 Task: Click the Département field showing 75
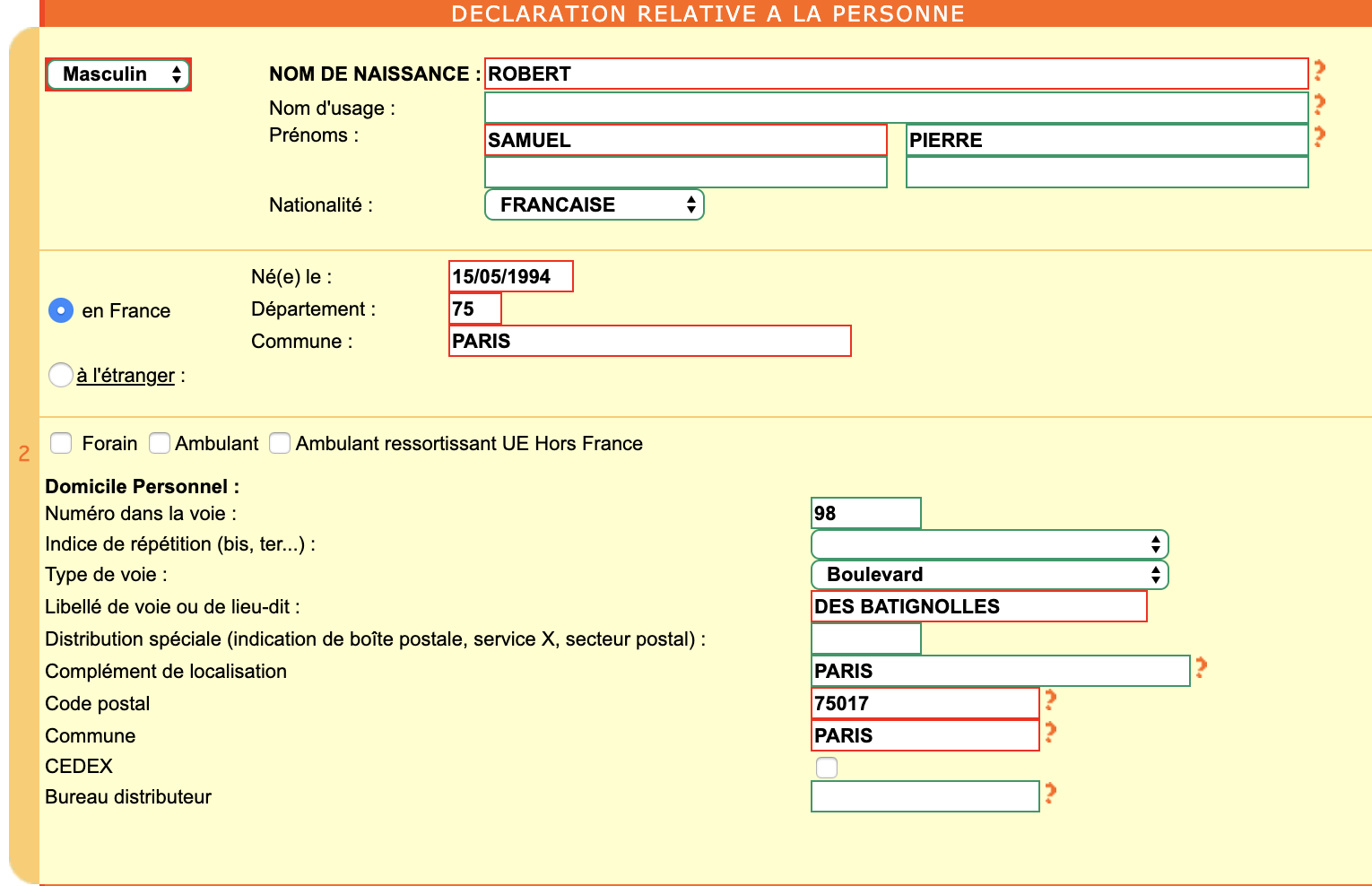475,308
